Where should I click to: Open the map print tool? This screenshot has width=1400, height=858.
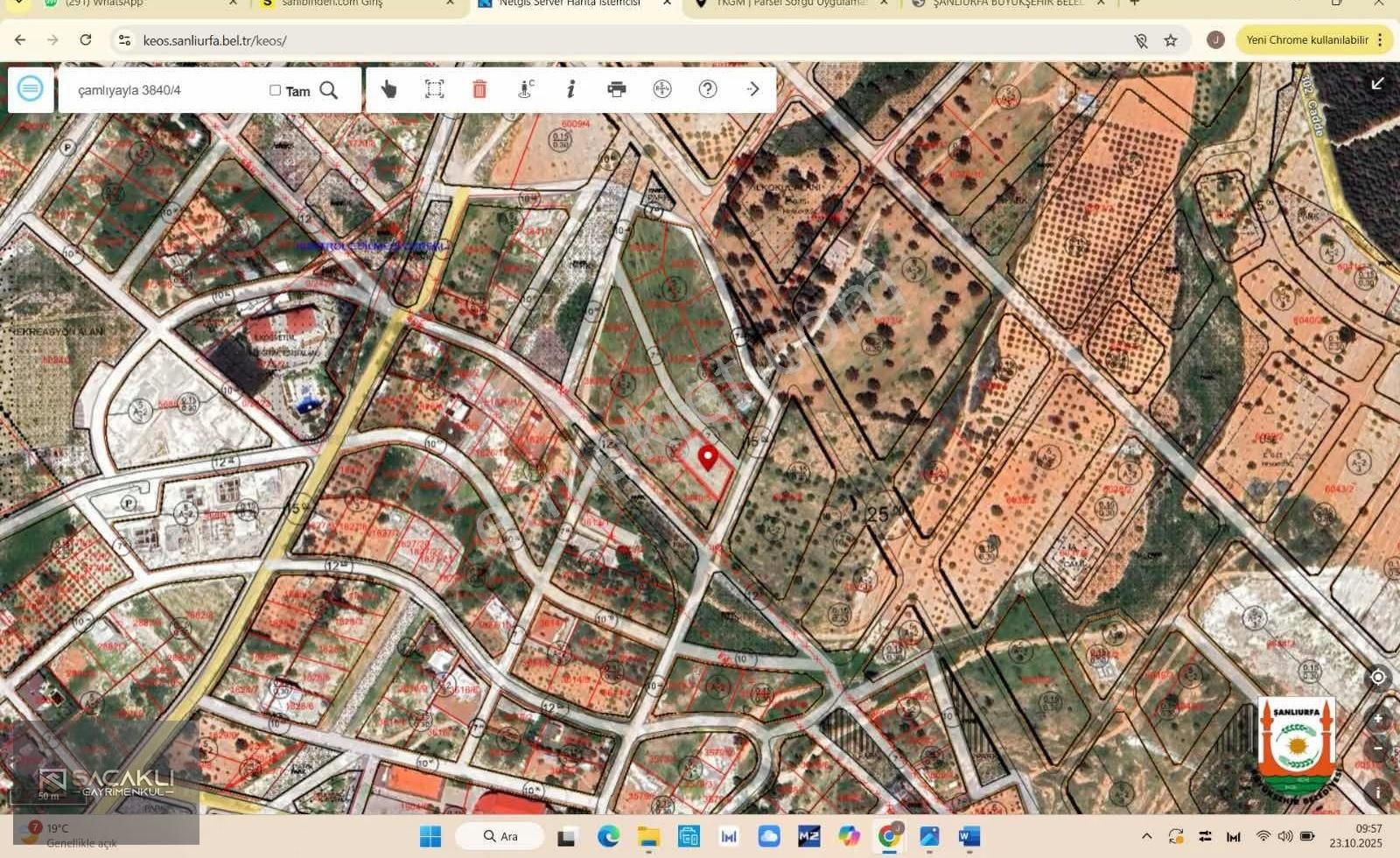point(617,88)
